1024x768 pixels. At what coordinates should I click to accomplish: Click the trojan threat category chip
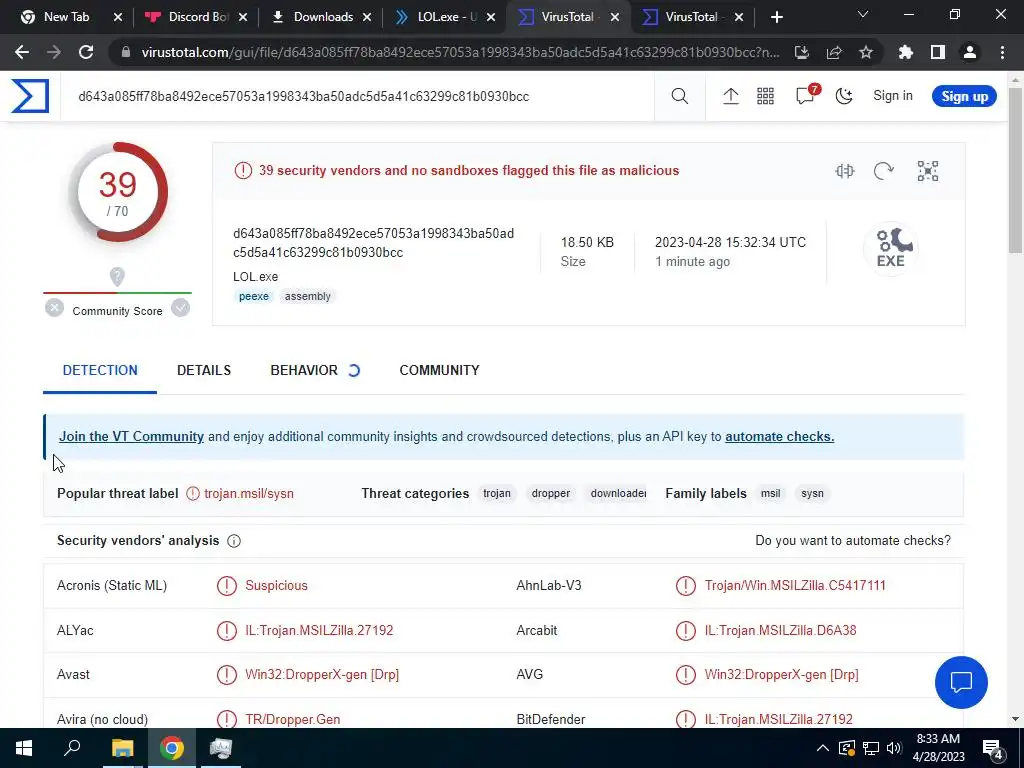coord(497,493)
